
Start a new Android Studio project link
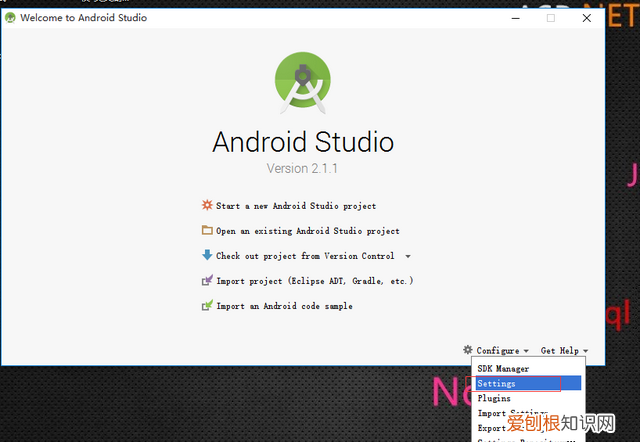click(296, 206)
